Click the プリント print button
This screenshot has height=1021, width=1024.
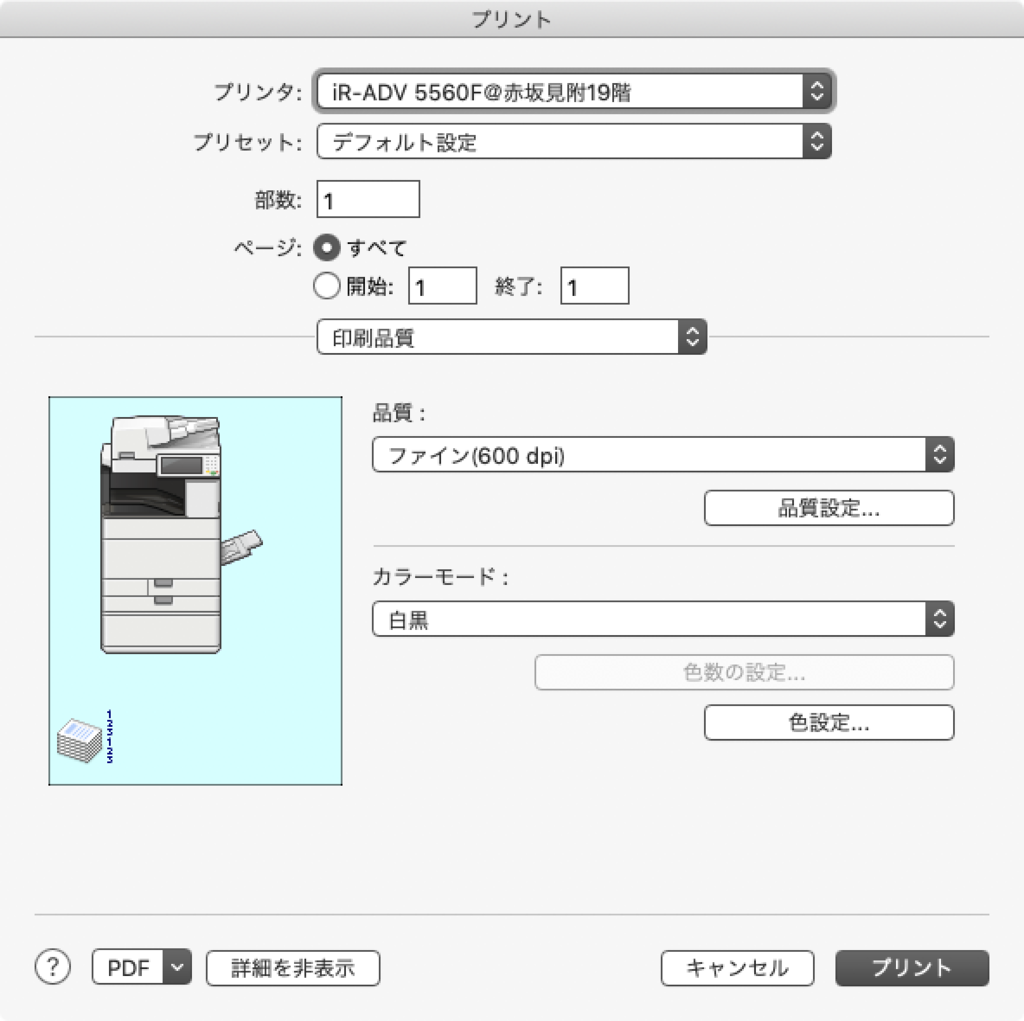912,967
